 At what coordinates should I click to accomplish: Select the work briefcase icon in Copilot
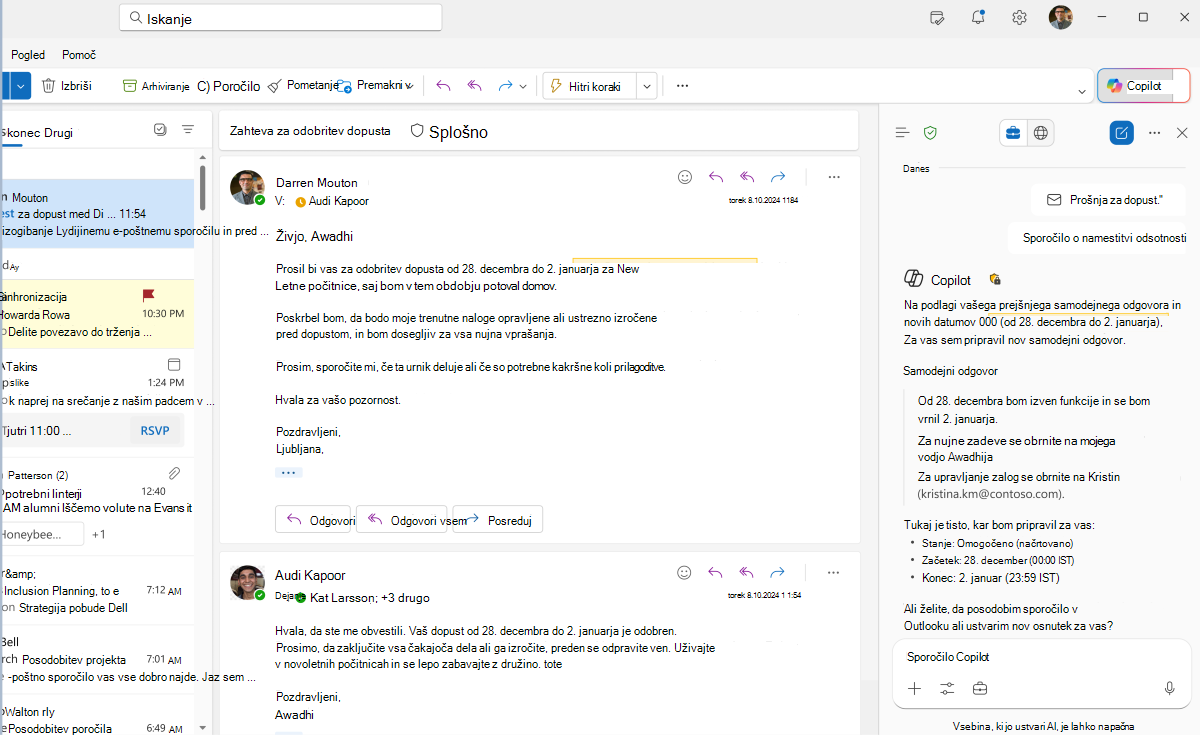[1013, 132]
